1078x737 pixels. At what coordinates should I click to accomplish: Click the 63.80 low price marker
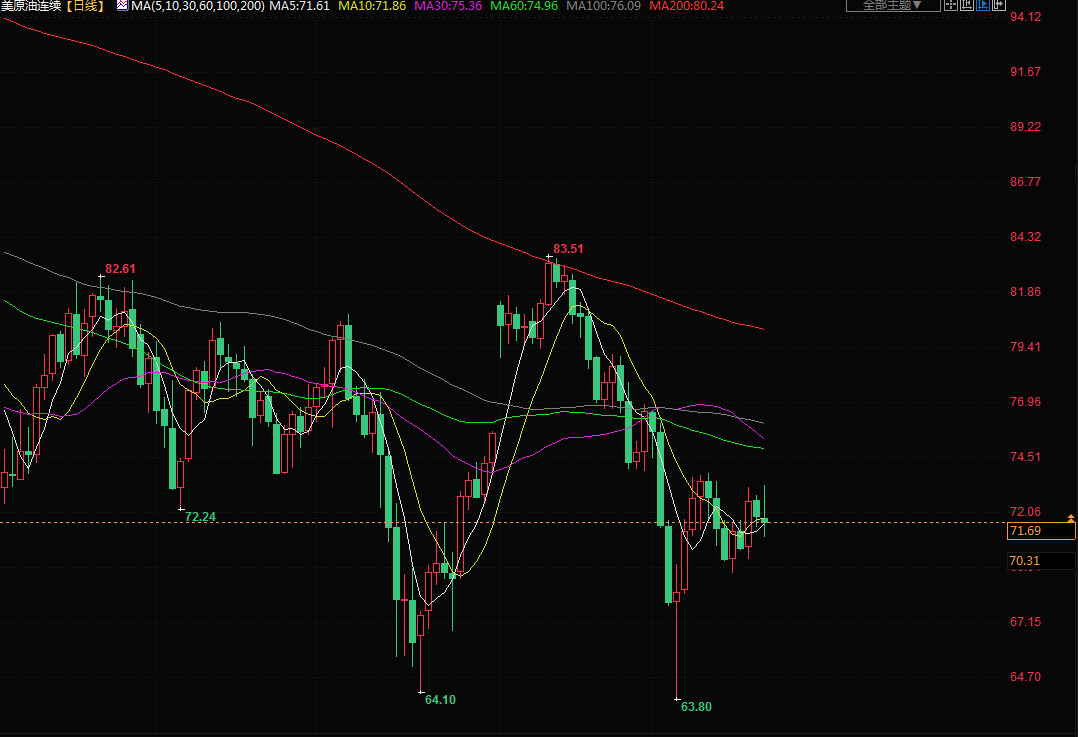pos(696,707)
